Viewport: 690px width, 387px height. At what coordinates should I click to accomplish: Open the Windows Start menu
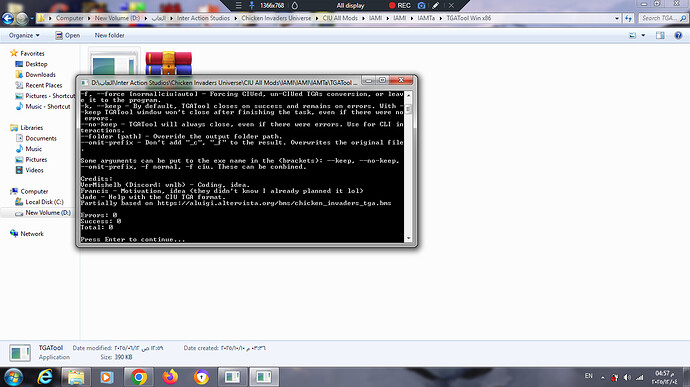13,377
